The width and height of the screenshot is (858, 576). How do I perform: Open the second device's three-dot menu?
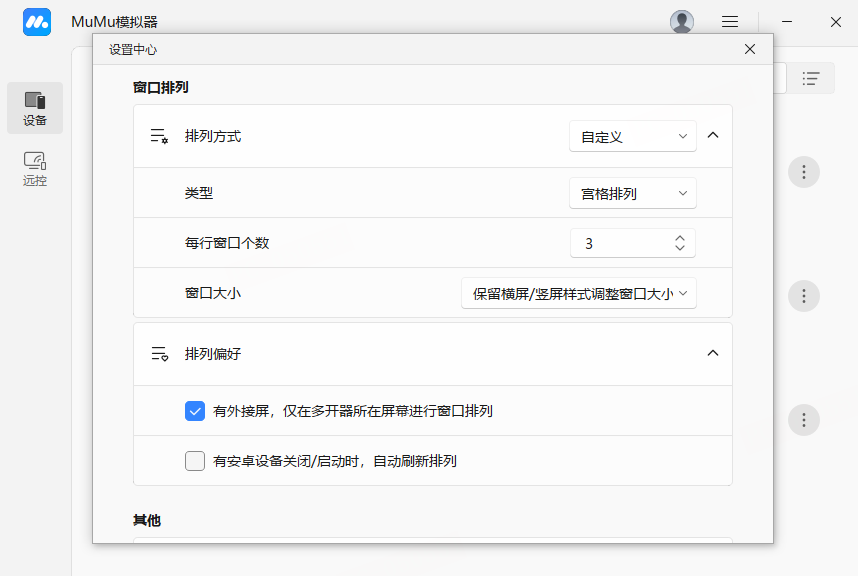(x=804, y=296)
